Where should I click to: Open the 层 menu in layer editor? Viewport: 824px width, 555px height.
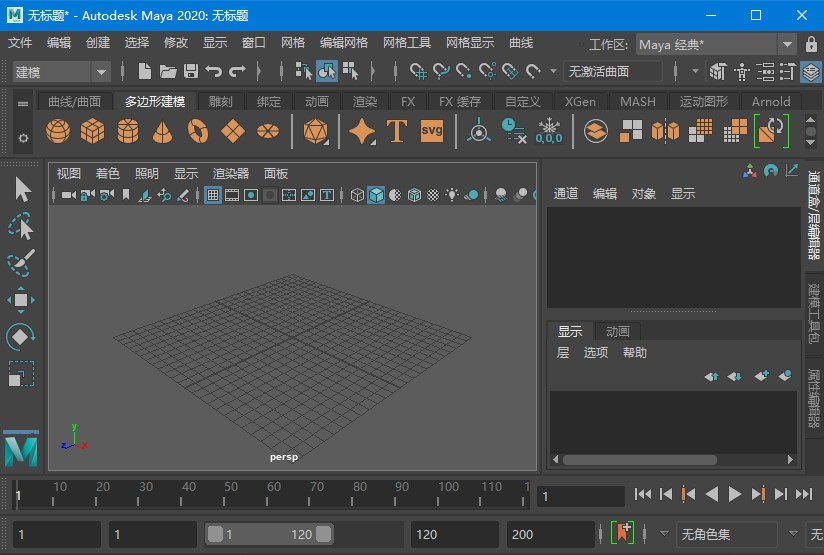(563, 353)
